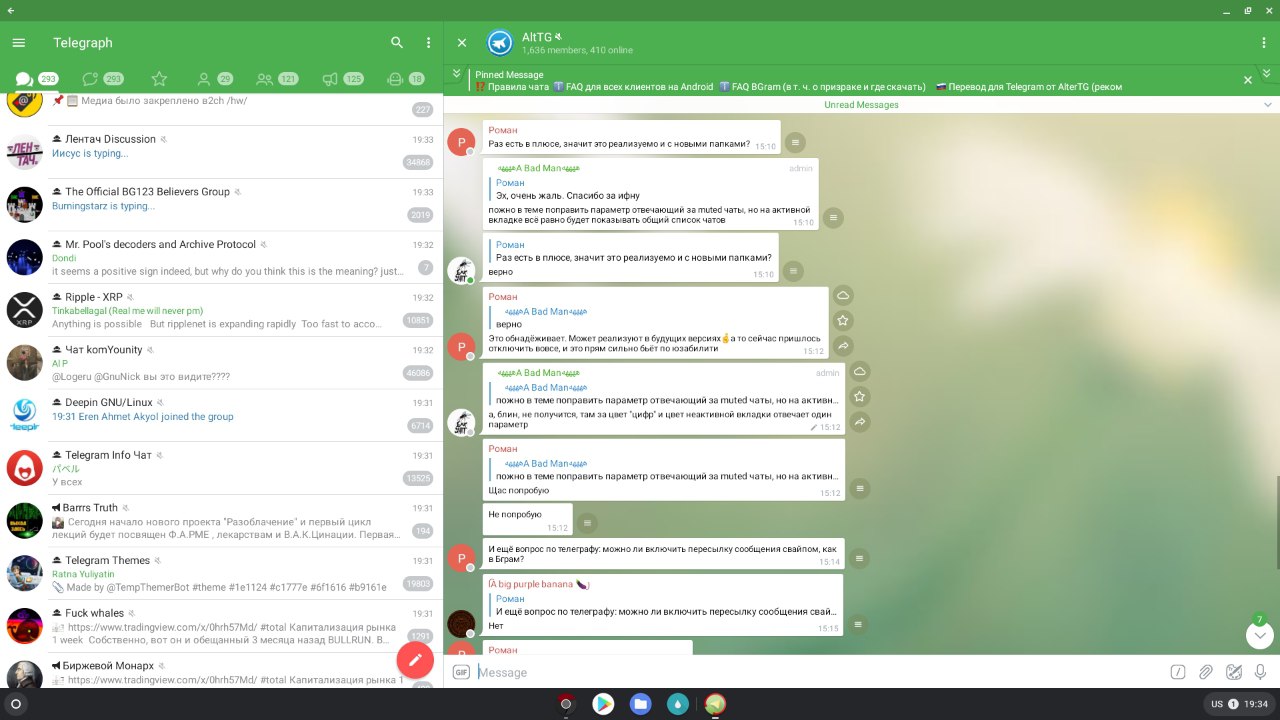Close the AltTG chat panel
Screen dimensions: 1280x720
click(462, 43)
